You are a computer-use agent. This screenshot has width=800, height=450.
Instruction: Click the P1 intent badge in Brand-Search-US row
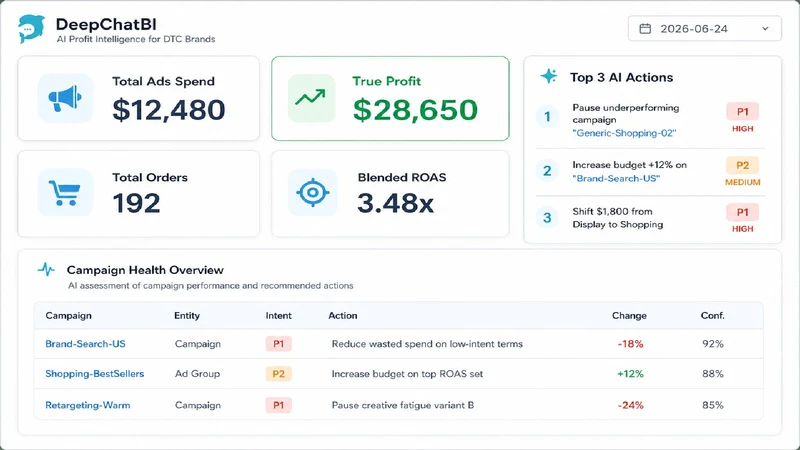tap(279, 344)
